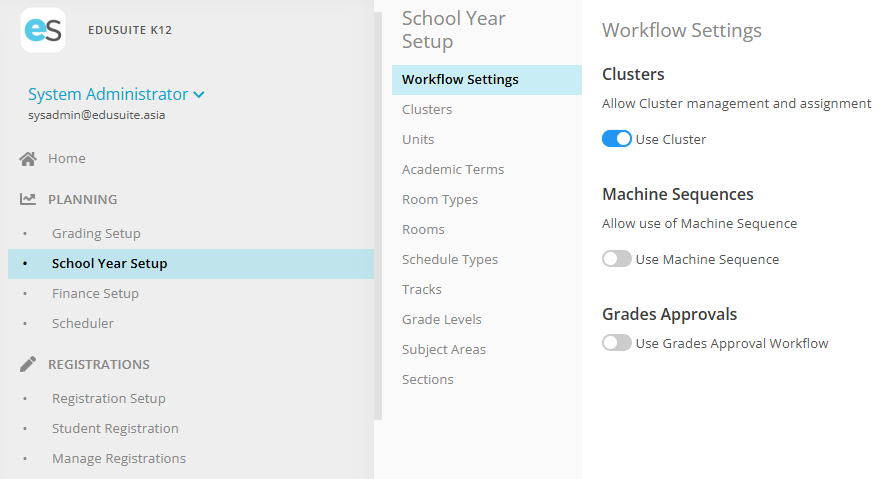Turn on Grades Approval Workflow toggle

[x=617, y=343]
